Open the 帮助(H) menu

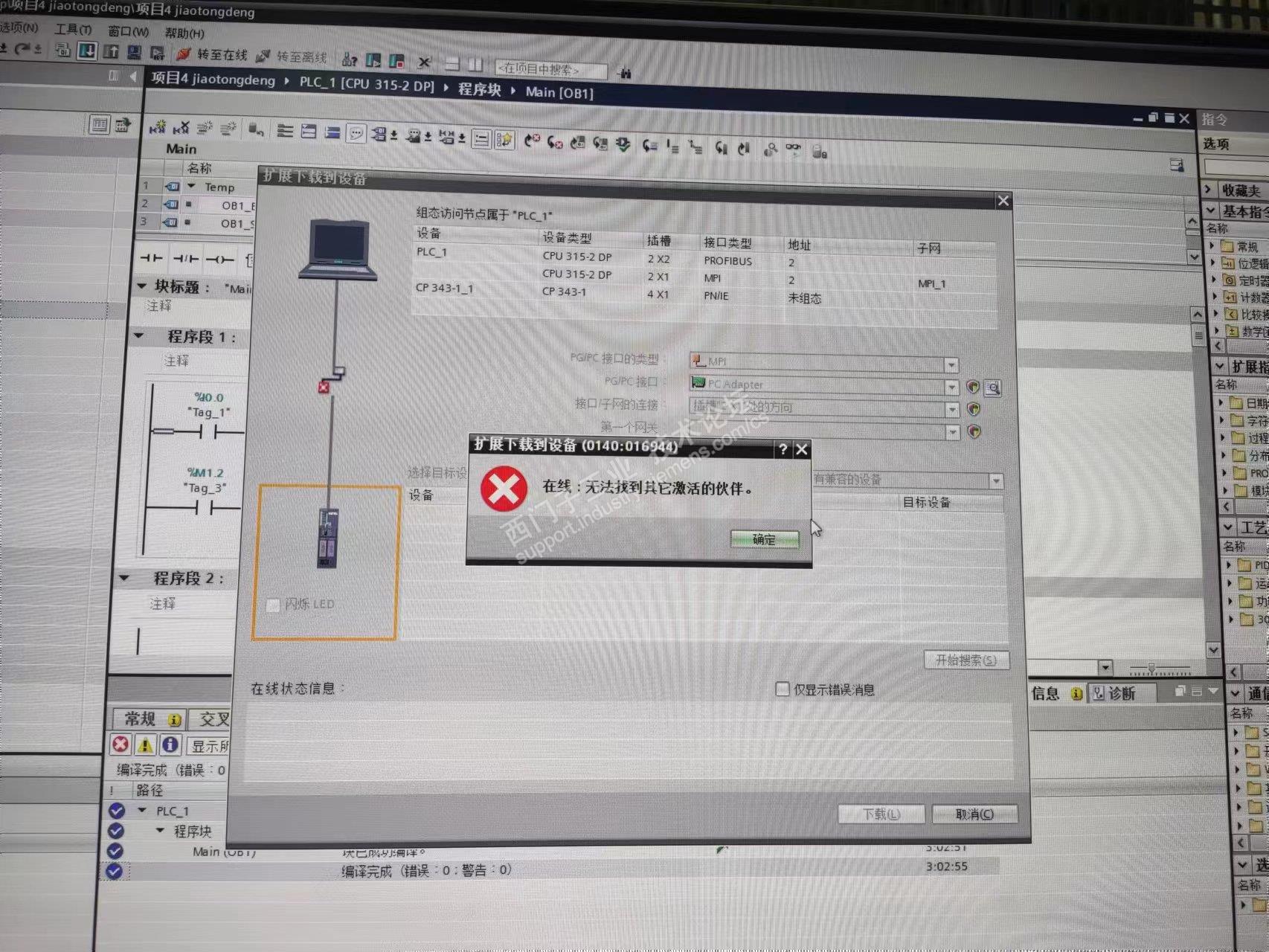(184, 33)
